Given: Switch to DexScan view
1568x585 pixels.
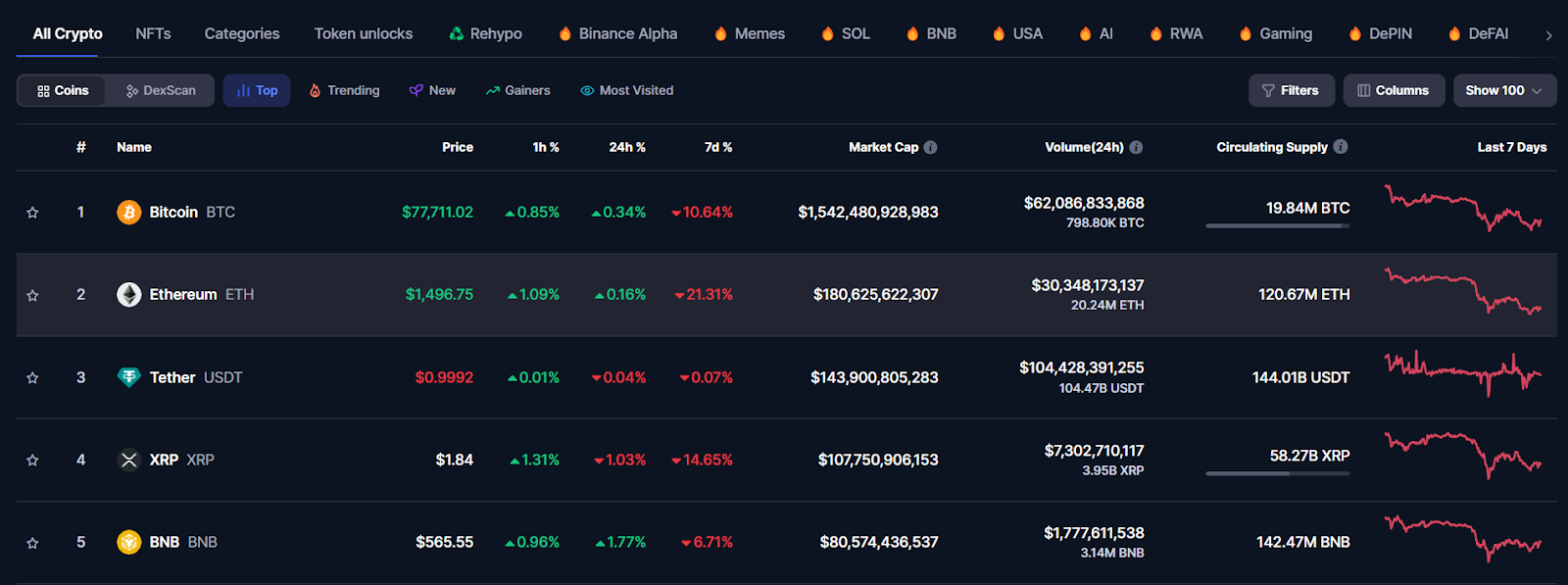Looking at the screenshot, I should click(x=161, y=90).
